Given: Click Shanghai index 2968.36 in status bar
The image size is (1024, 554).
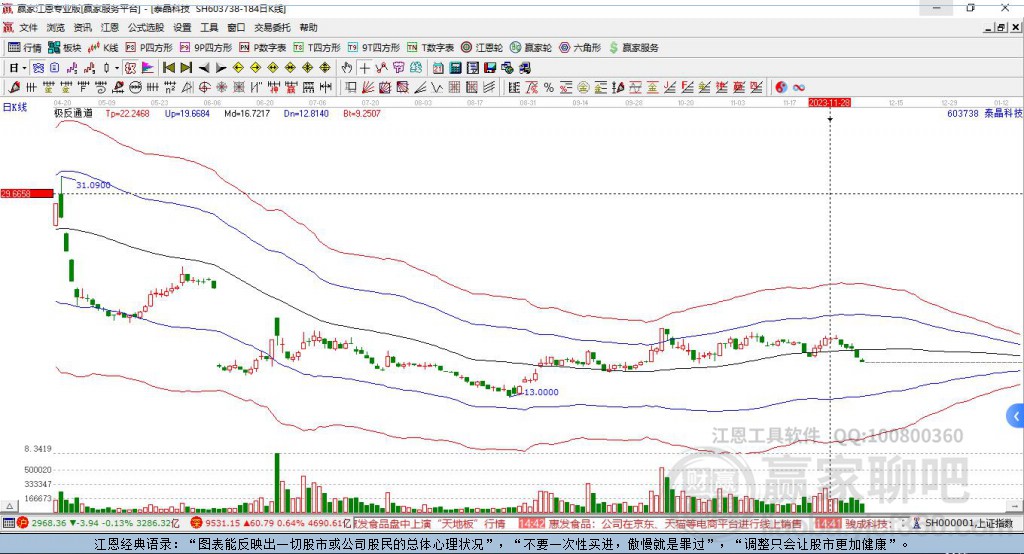Looking at the screenshot, I should (50, 523).
